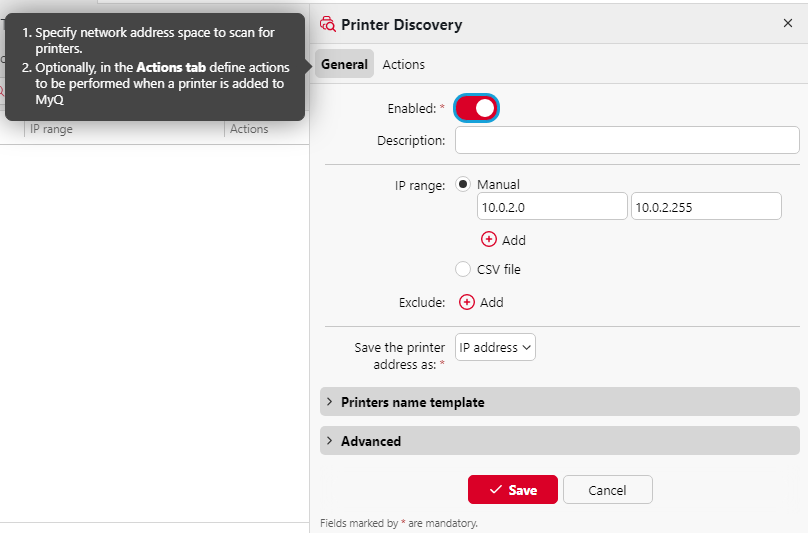The height and width of the screenshot is (533, 808).
Task: Click the Printer Discovery magnifier icon
Action: coord(327,24)
